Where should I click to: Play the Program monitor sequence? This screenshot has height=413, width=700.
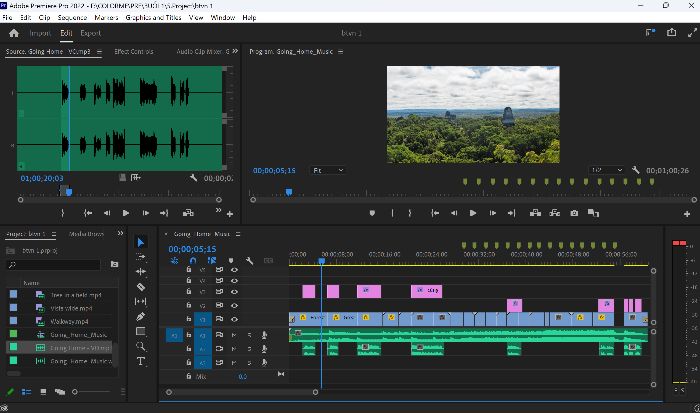point(473,213)
